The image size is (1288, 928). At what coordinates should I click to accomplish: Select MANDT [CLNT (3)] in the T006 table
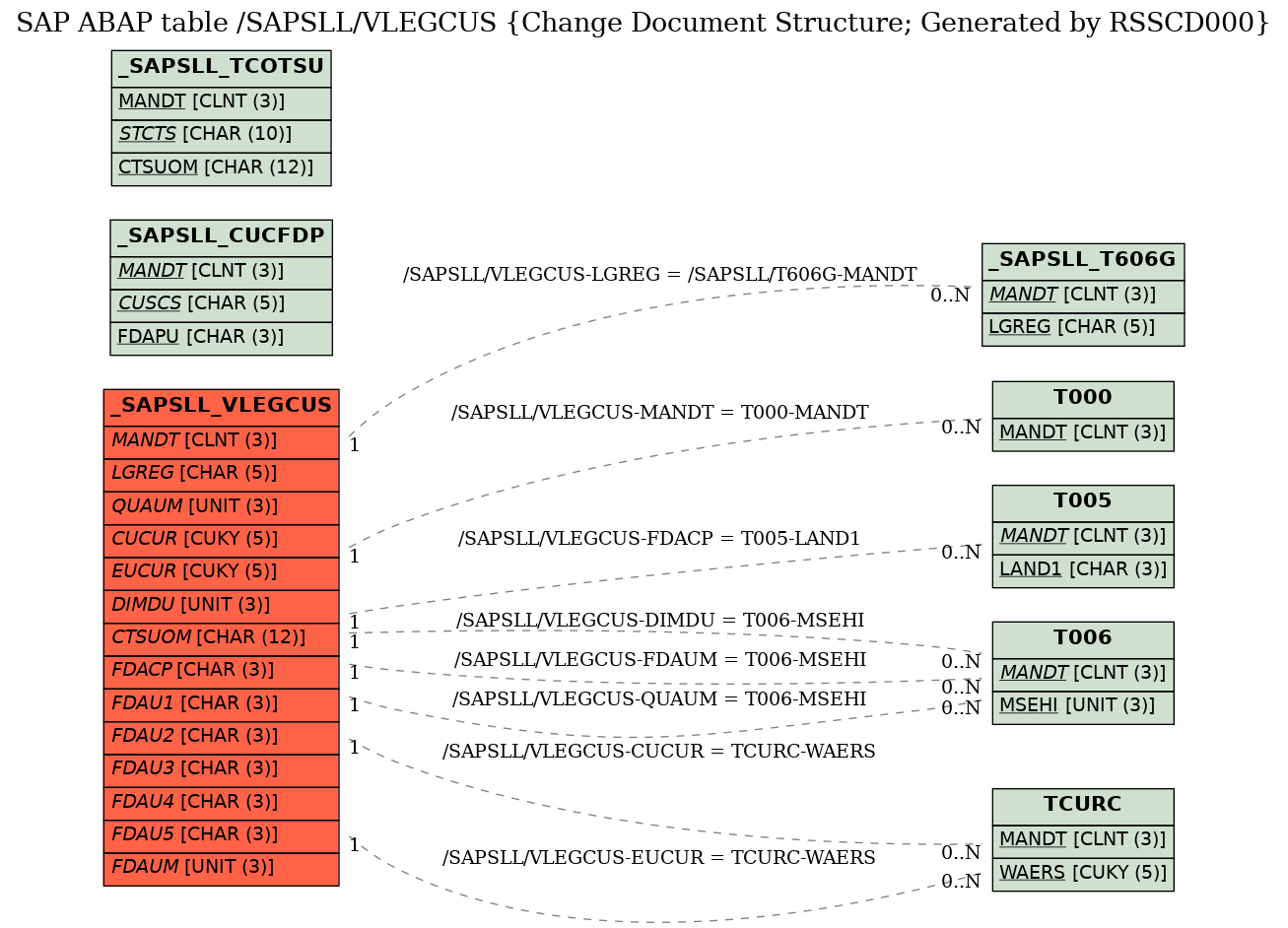(1083, 674)
